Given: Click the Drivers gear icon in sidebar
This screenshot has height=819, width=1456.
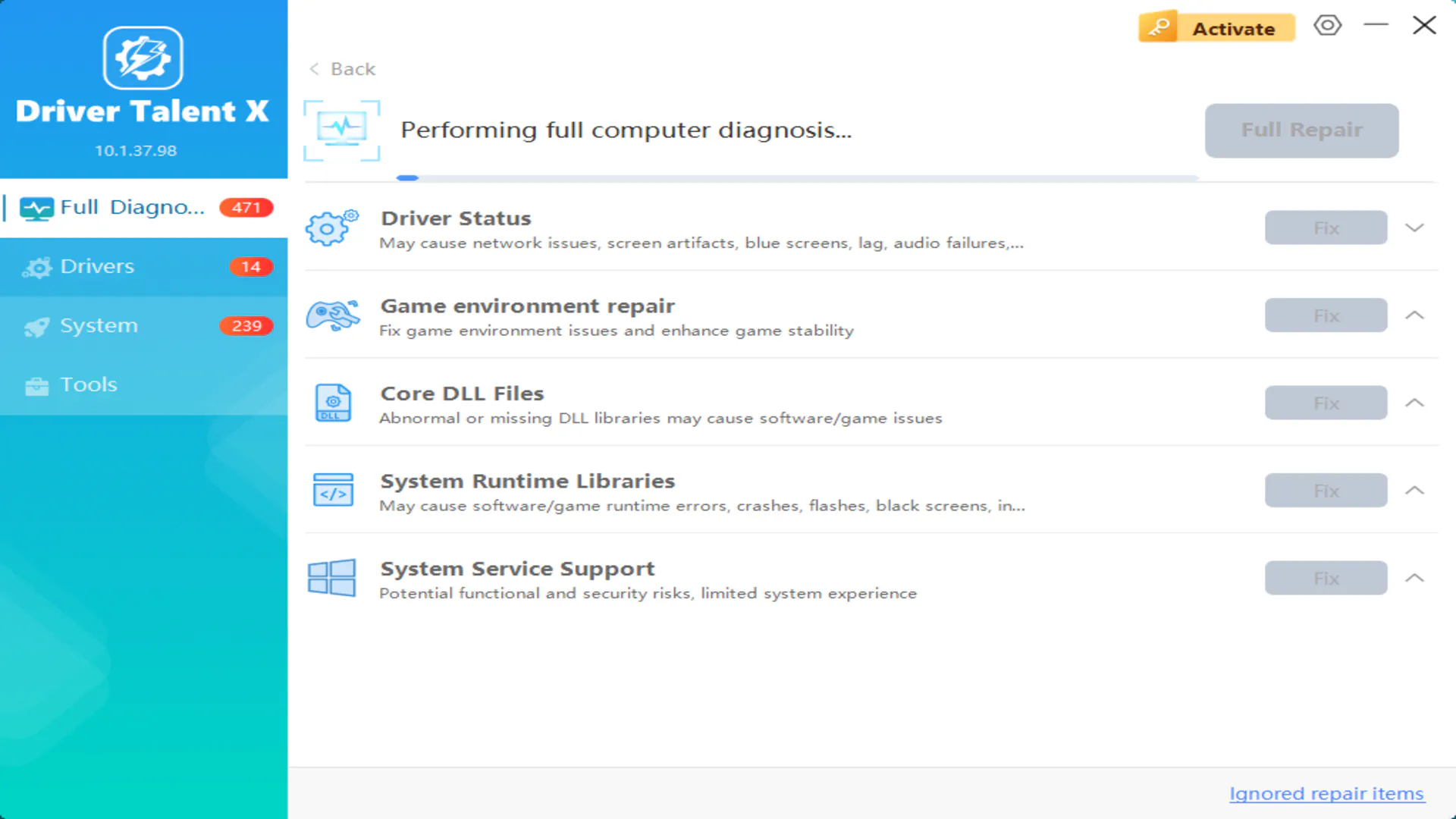Looking at the screenshot, I should click(37, 267).
